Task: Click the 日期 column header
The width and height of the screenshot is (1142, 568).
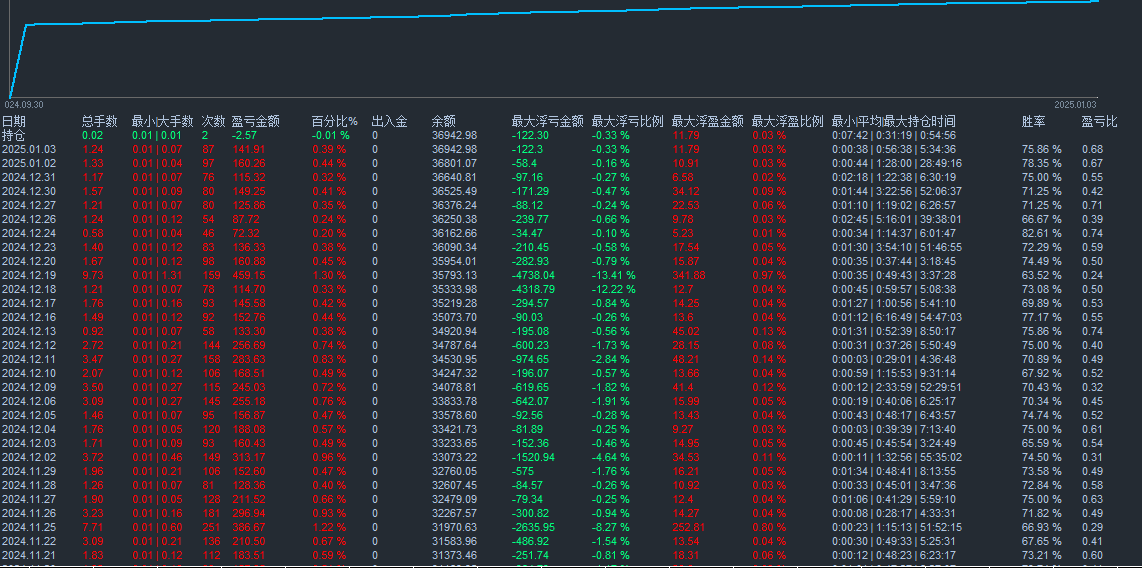Action: 13,121
